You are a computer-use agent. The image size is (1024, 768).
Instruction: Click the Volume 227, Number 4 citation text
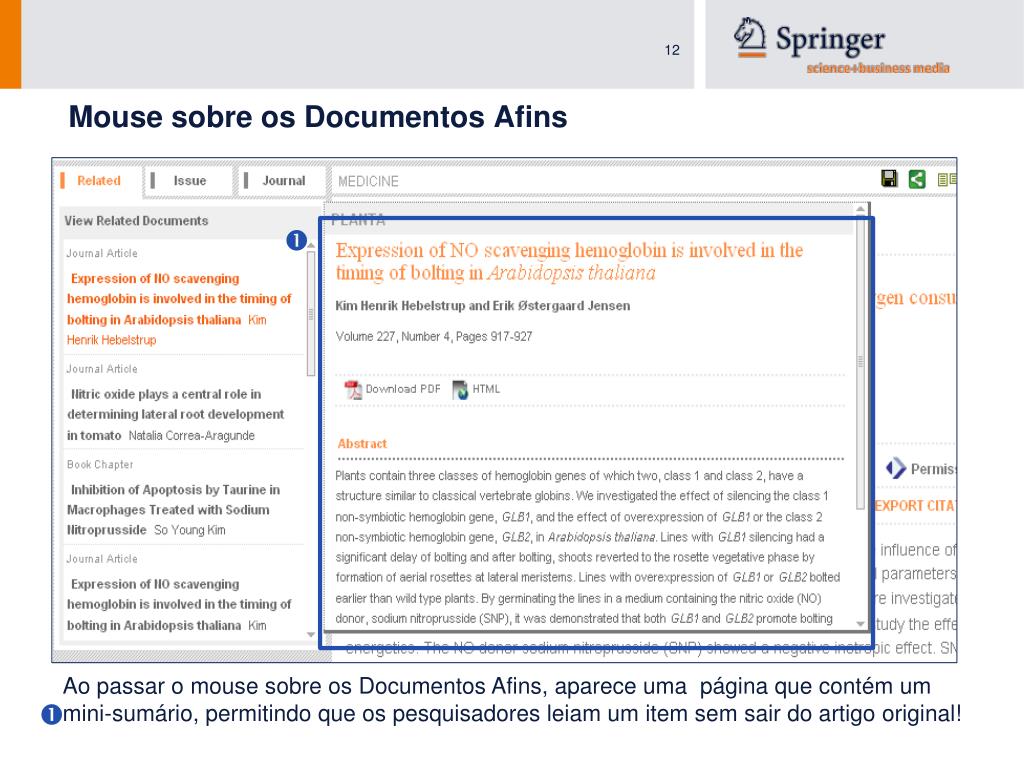[x=434, y=336]
